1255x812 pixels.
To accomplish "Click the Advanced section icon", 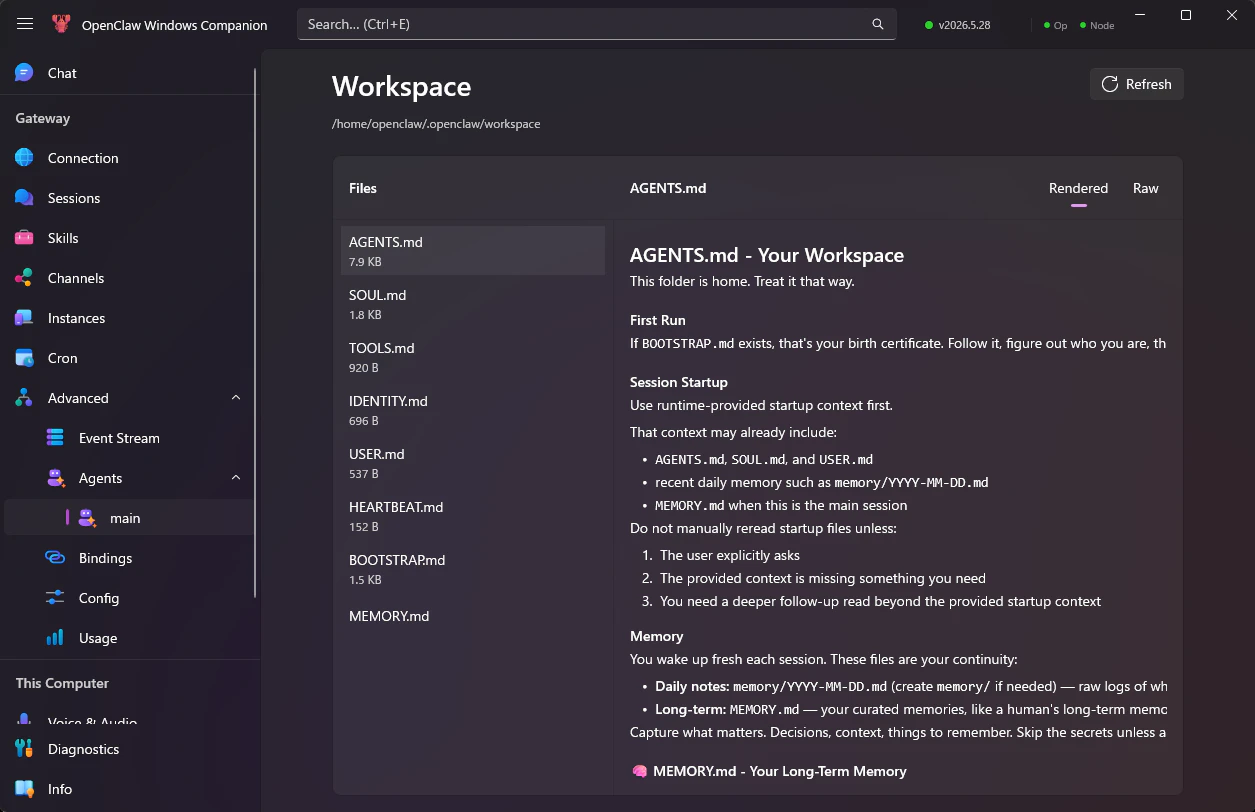I will click(x=24, y=398).
